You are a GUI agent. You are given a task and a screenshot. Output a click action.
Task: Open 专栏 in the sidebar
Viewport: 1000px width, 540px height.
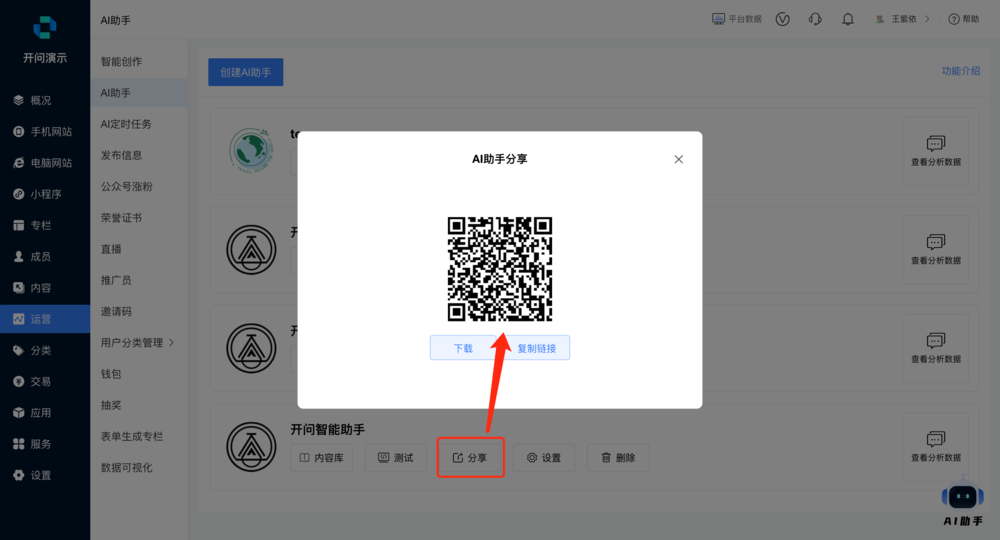[x=45, y=225]
